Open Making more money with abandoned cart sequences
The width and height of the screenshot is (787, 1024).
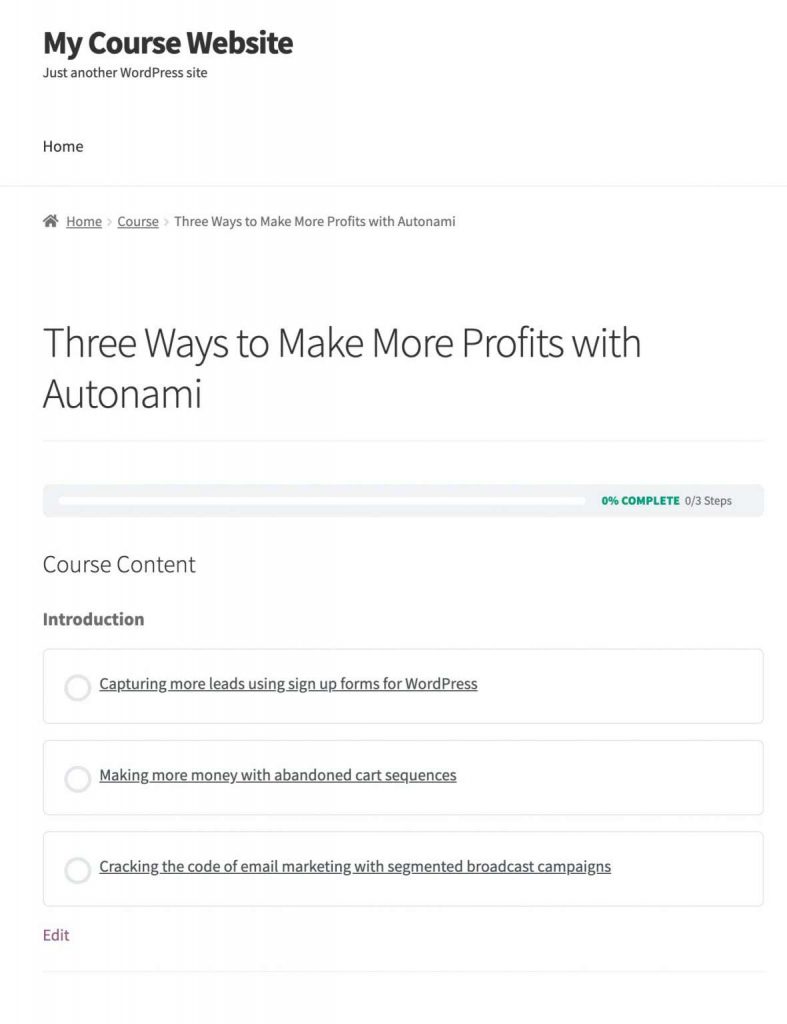point(278,775)
